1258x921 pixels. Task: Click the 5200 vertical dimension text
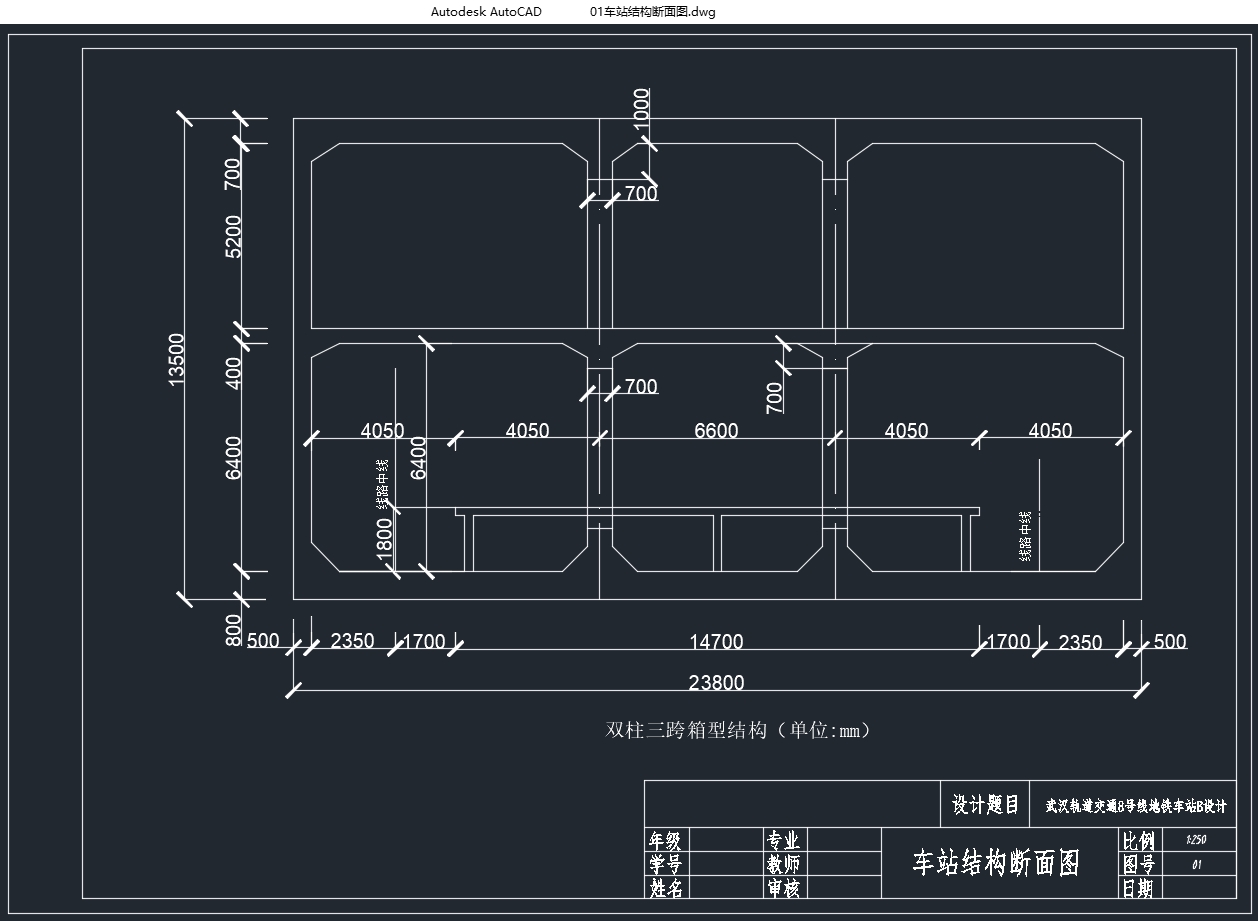(234, 236)
